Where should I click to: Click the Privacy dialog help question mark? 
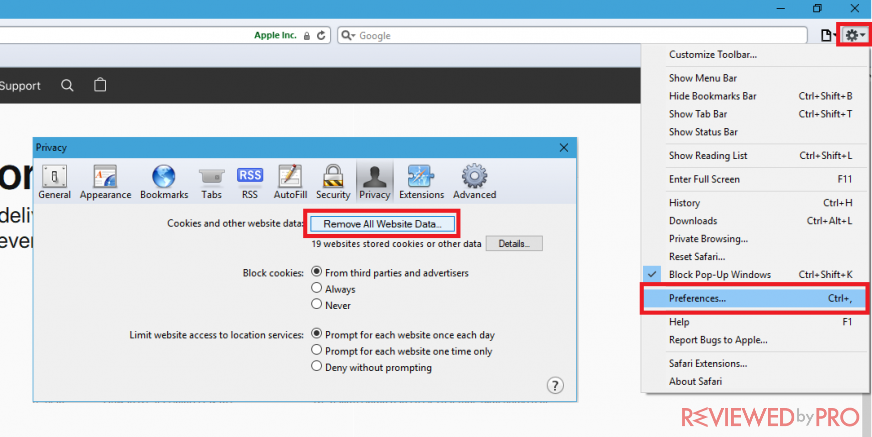click(x=555, y=385)
